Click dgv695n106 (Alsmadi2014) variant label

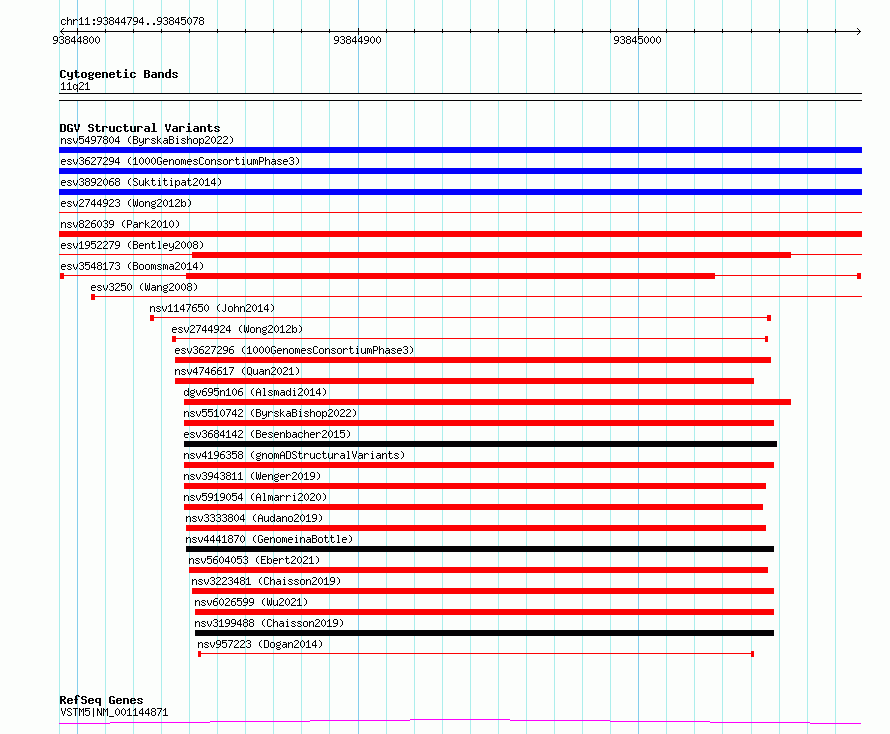[x=255, y=392]
